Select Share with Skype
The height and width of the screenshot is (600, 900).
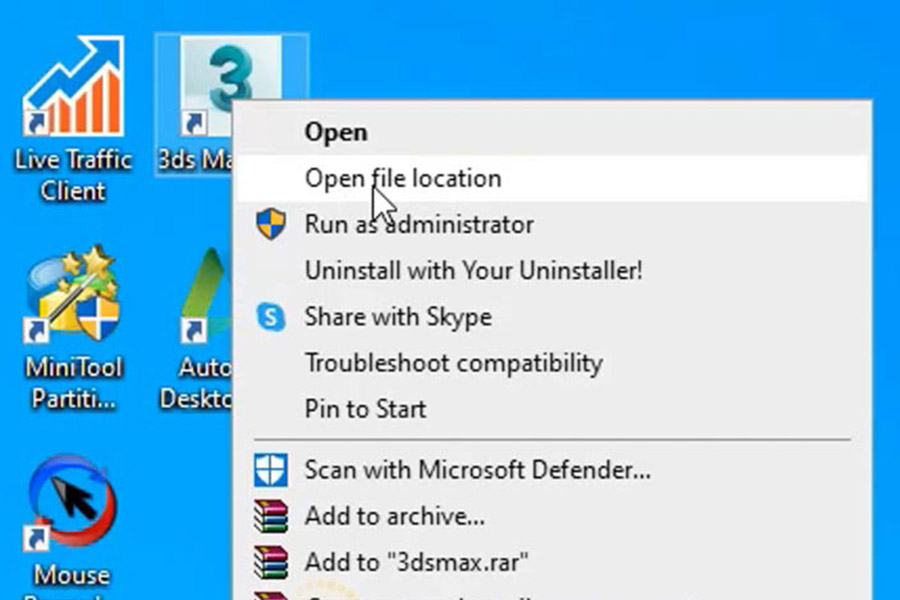(x=551, y=317)
